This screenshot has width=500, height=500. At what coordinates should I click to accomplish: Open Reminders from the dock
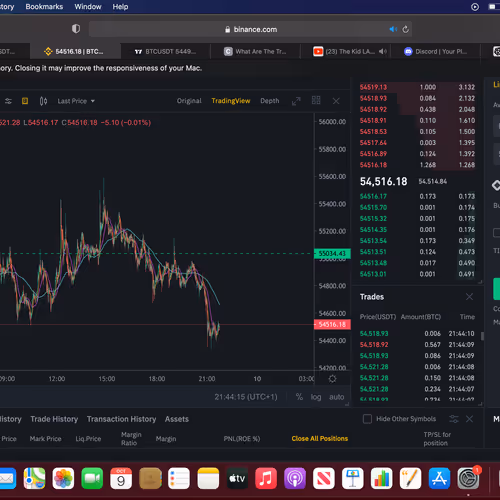click(x=179, y=478)
